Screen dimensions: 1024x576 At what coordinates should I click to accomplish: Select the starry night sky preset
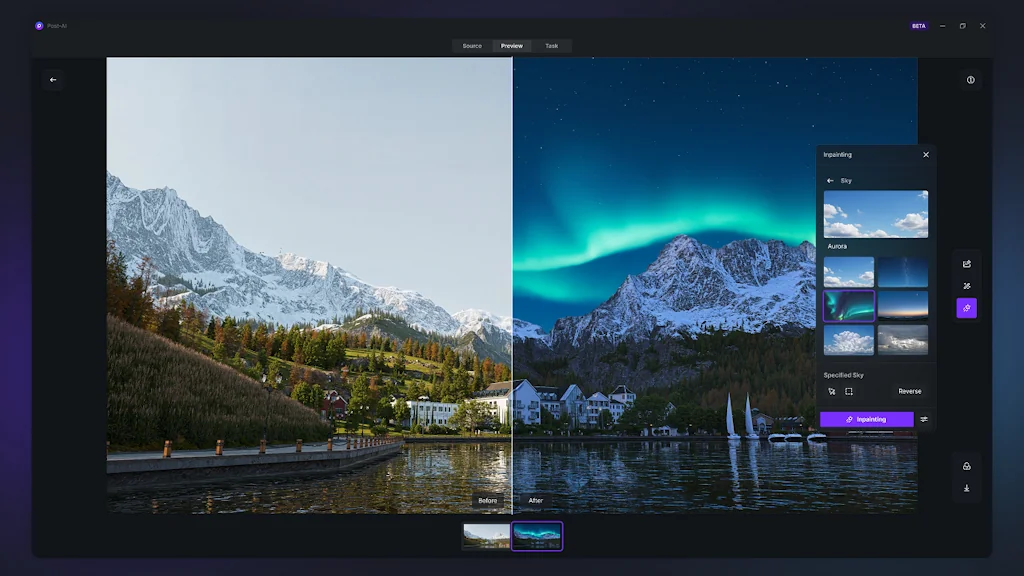tap(902, 272)
